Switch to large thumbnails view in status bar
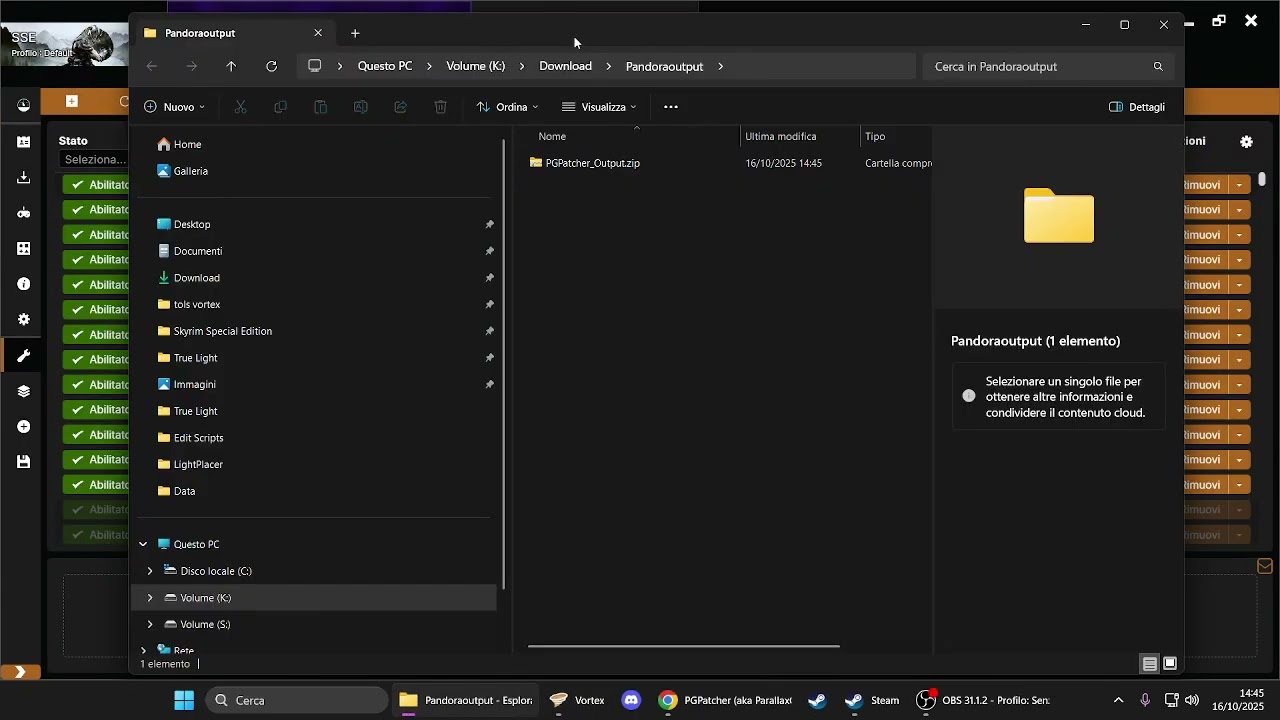1280x720 pixels. [1170, 664]
